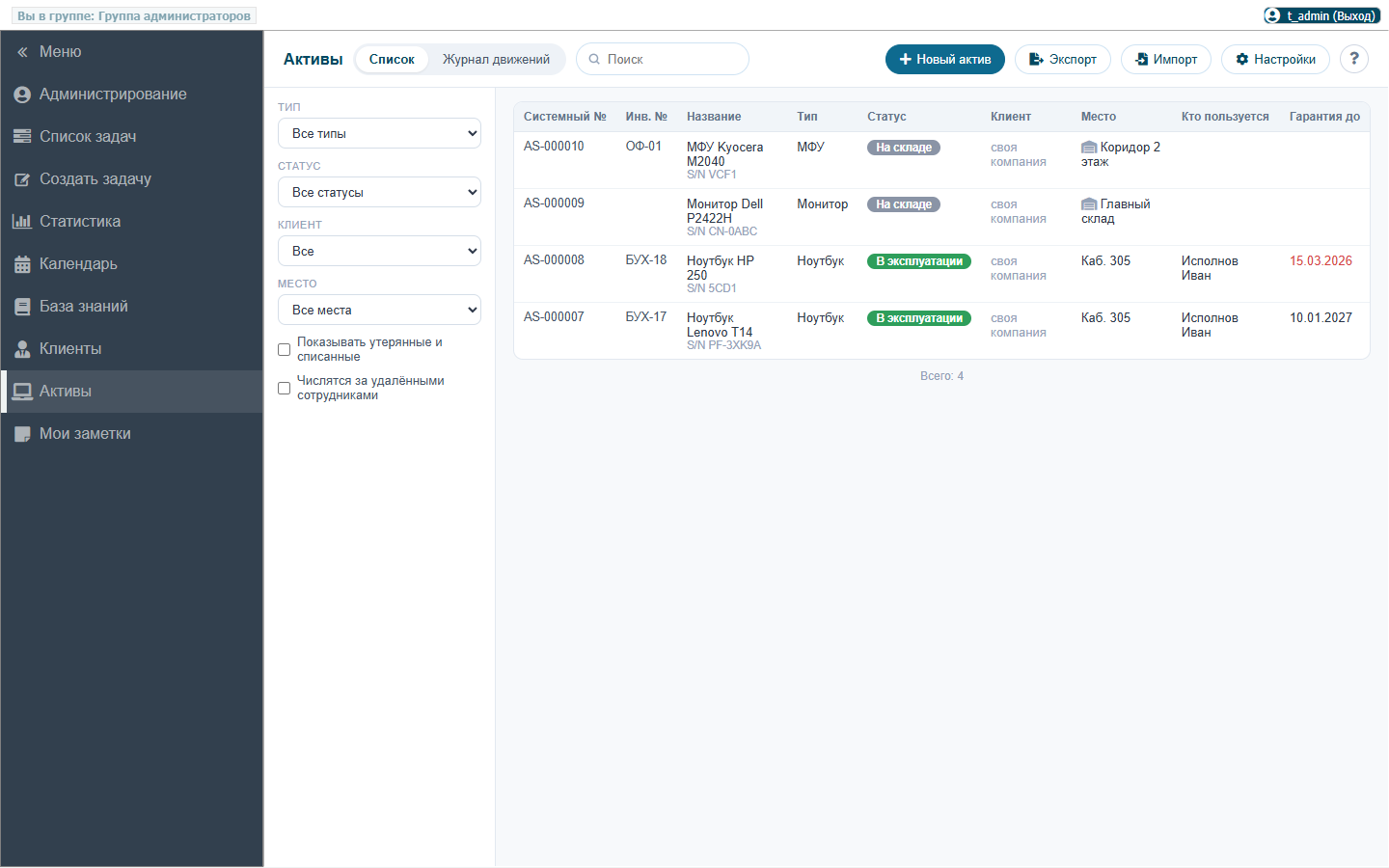Click Ноутбук Lenovo T14 name
The image size is (1389, 868).
click(x=720, y=325)
